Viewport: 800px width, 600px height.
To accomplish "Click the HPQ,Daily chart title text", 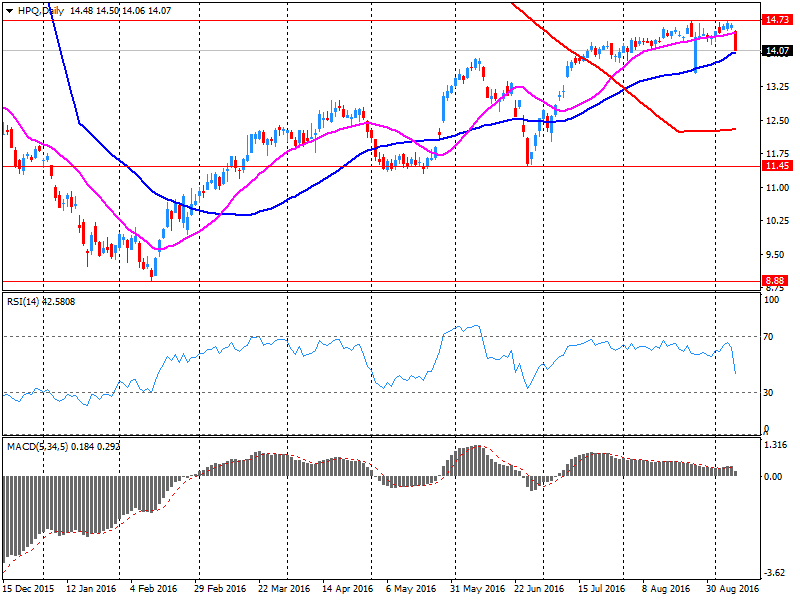I will point(40,11).
